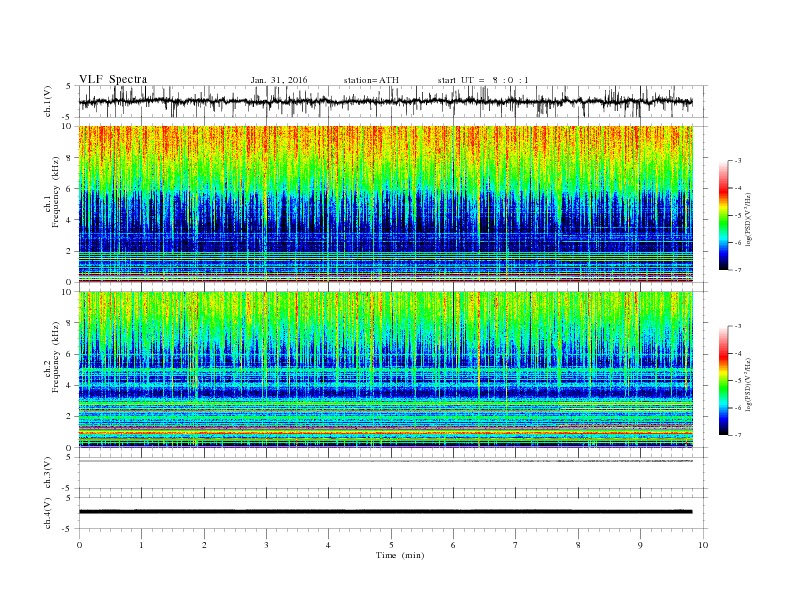
Task: Click the "-3" tick on the ch.1 color bar
Action: pyautogui.click(x=738, y=161)
